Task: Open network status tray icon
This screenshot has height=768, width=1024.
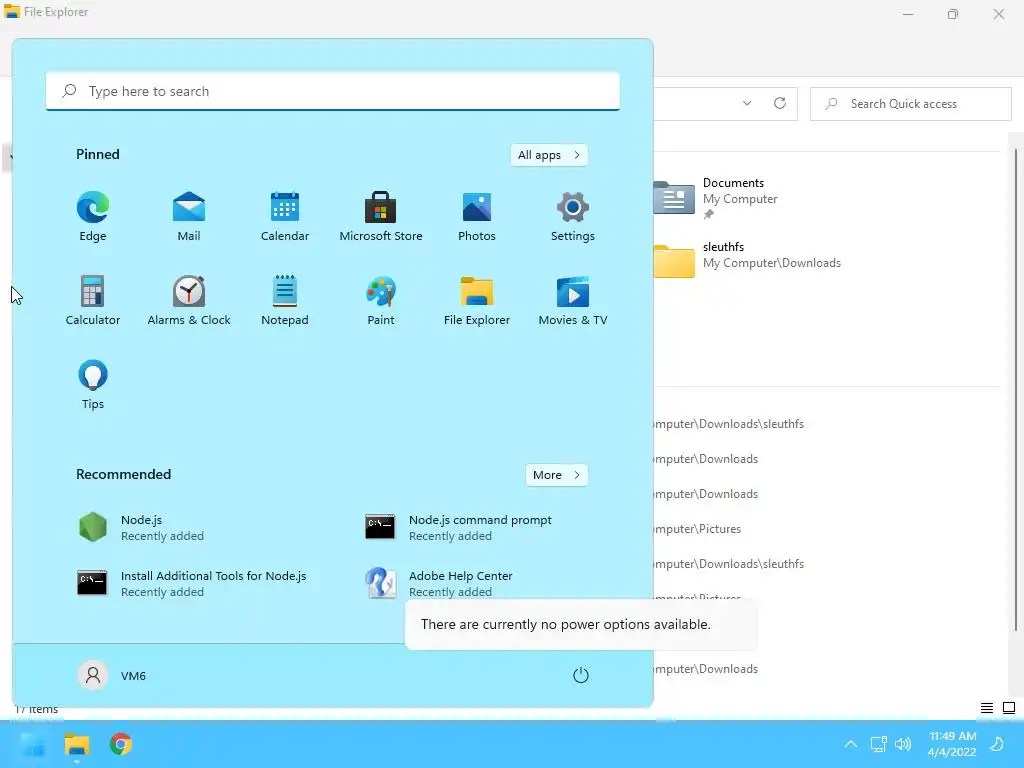Action: 878,744
